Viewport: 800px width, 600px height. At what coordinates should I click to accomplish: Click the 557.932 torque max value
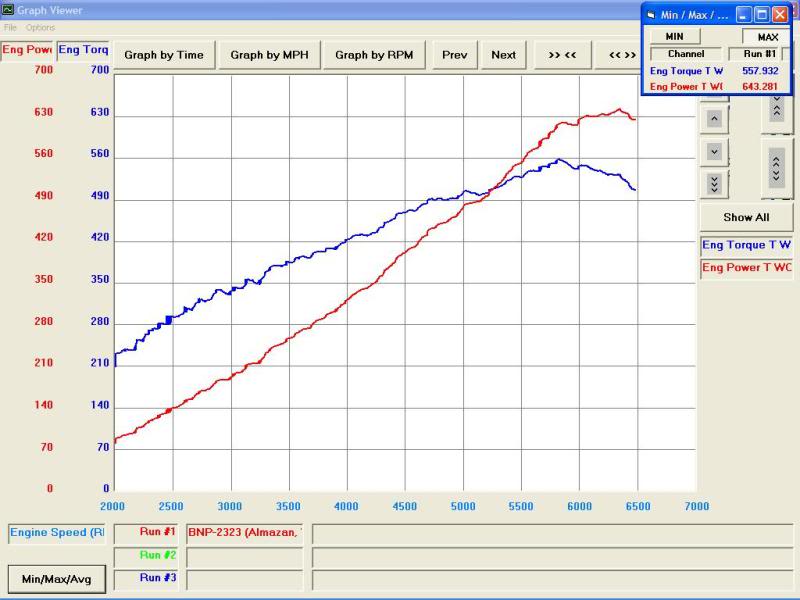[760, 71]
